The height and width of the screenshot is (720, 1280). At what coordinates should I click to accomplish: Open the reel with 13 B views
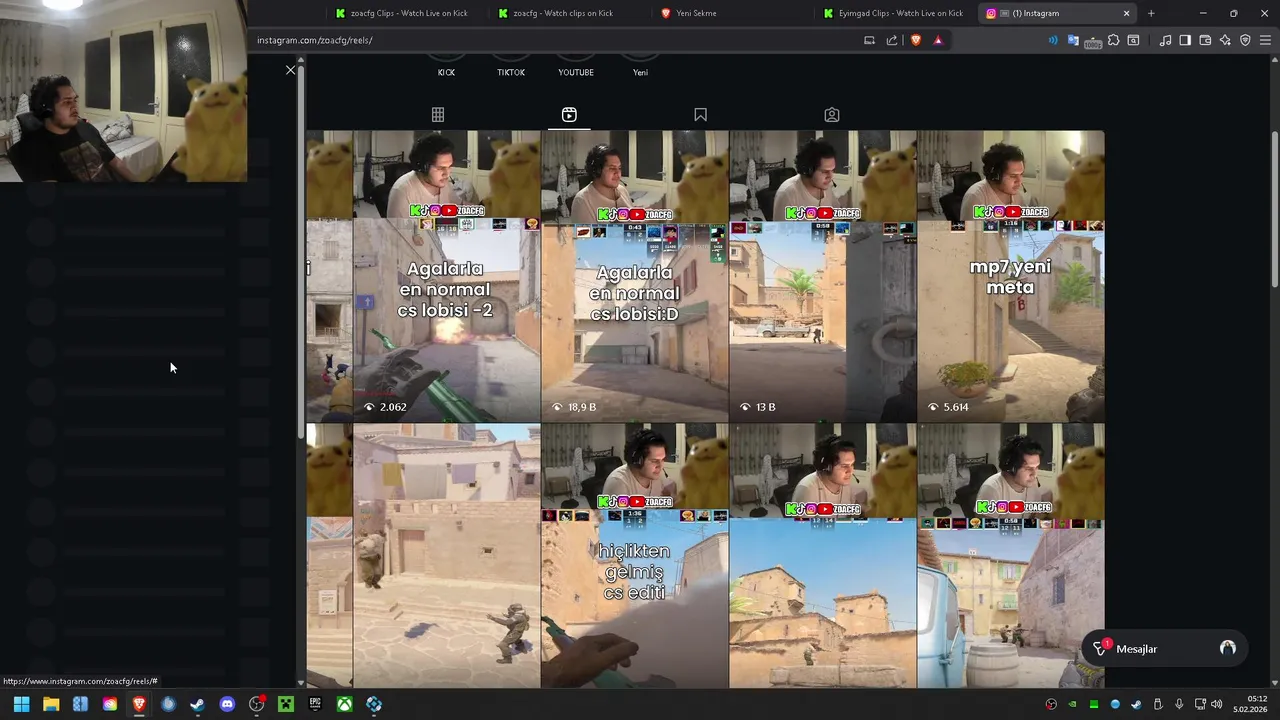click(822, 276)
